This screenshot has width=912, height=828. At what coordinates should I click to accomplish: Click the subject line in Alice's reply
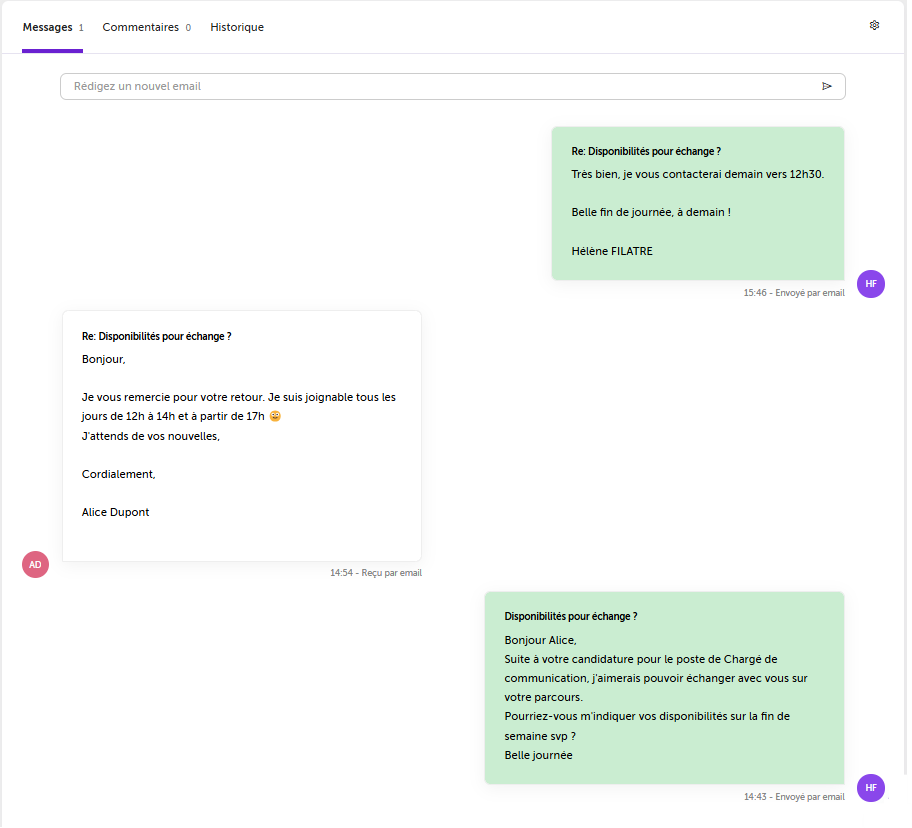click(x=156, y=336)
